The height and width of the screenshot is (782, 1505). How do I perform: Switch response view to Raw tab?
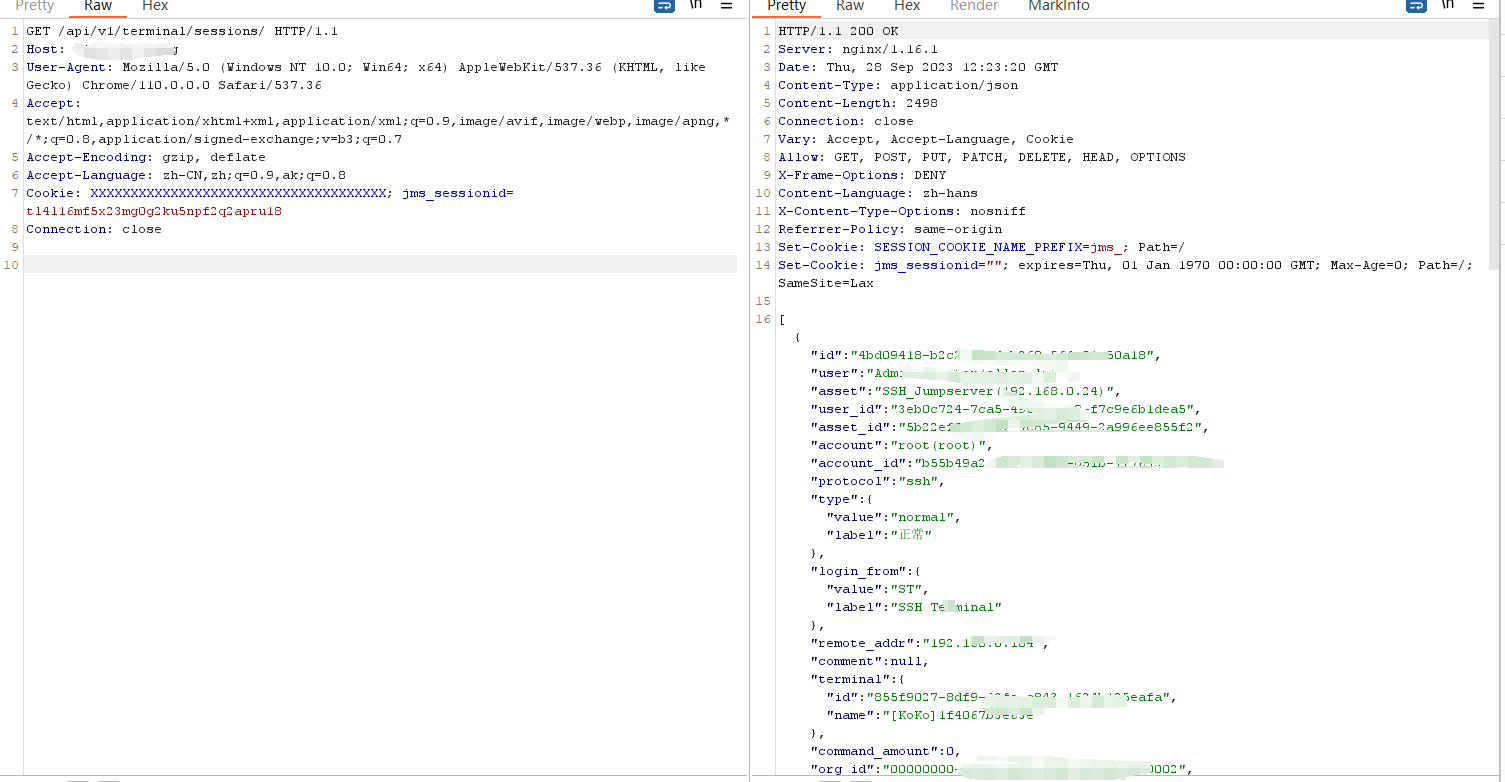click(x=850, y=6)
